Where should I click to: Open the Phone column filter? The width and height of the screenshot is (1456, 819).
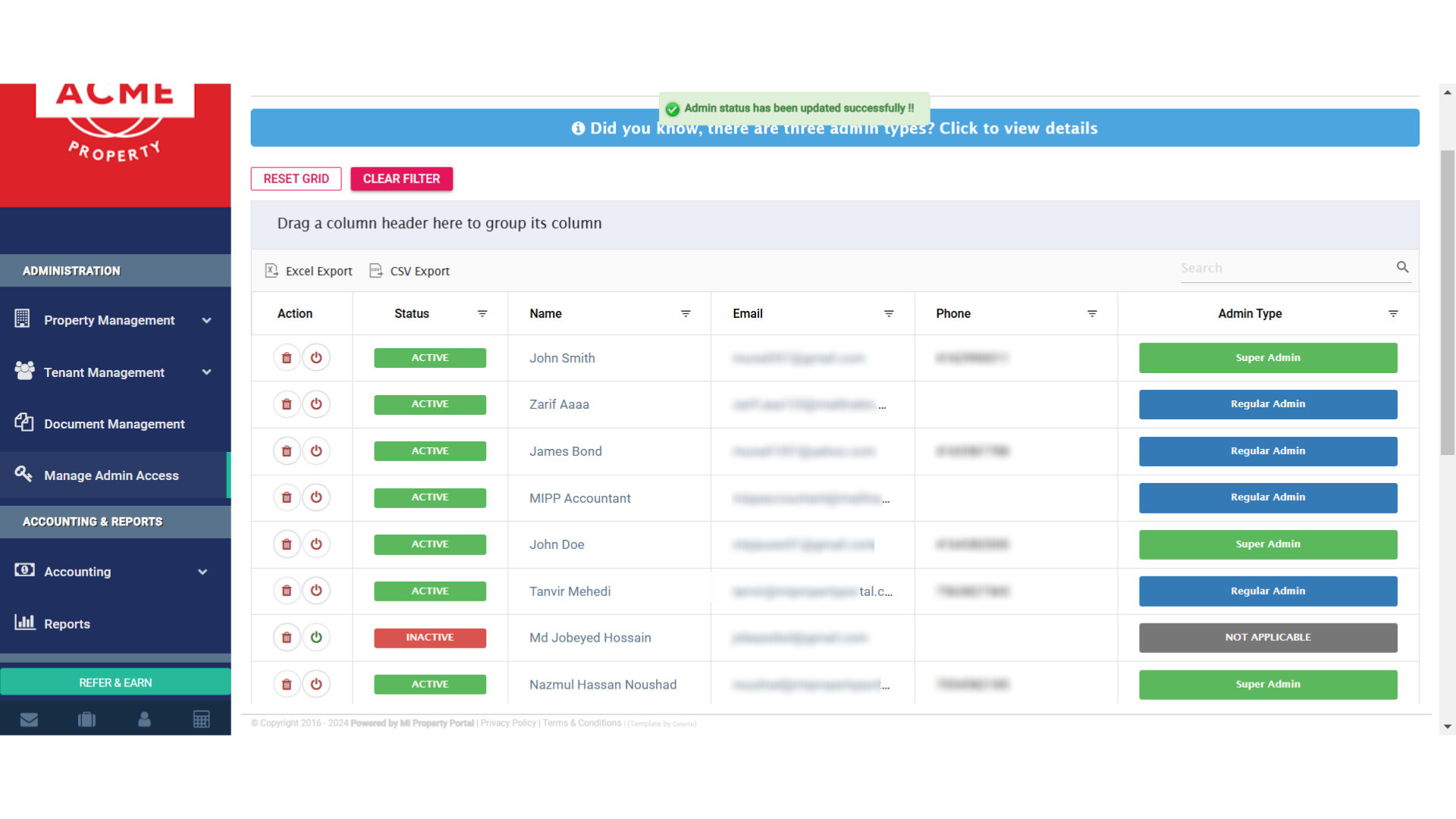pos(1092,314)
